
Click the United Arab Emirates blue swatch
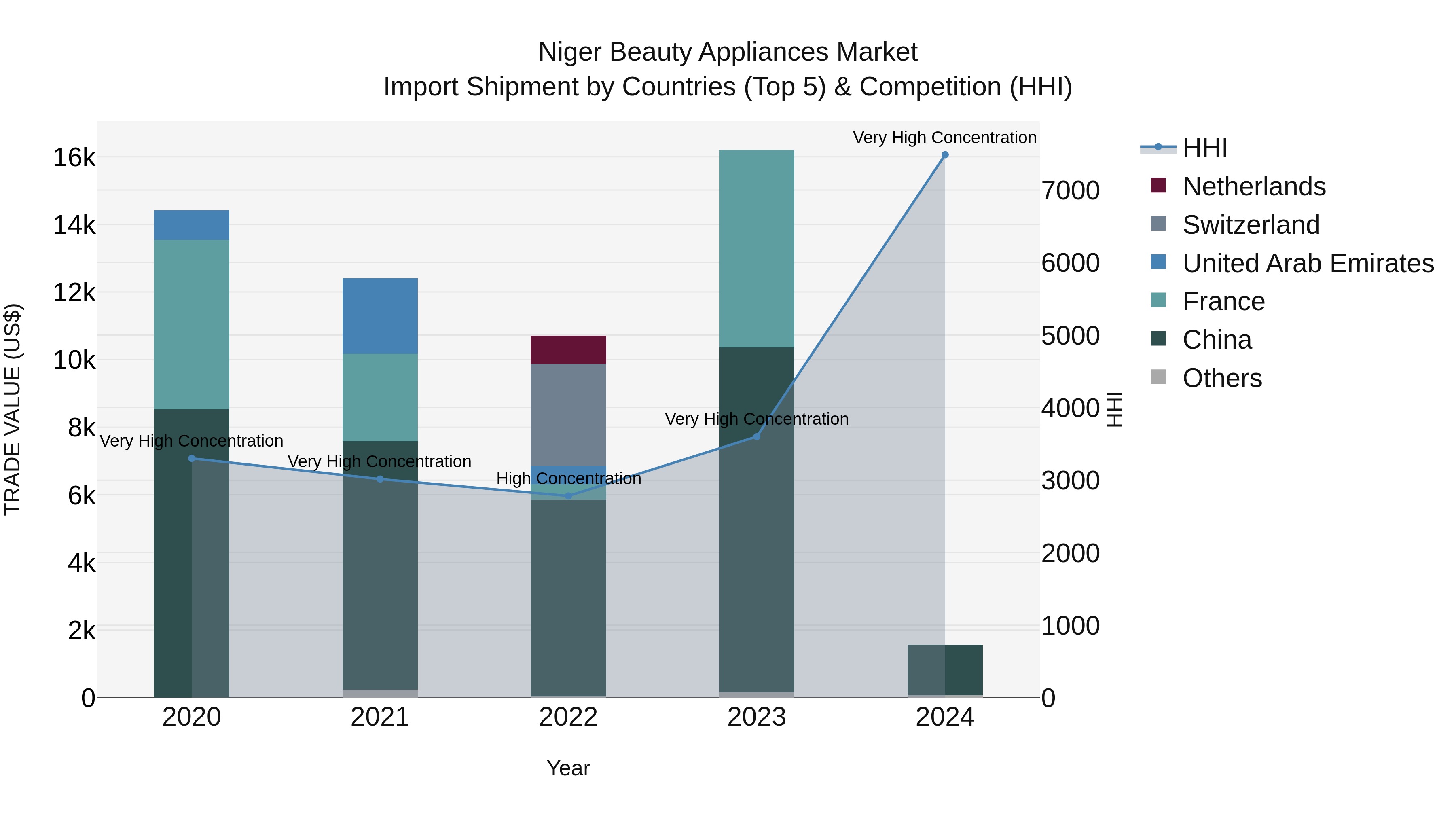[x=1158, y=262]
